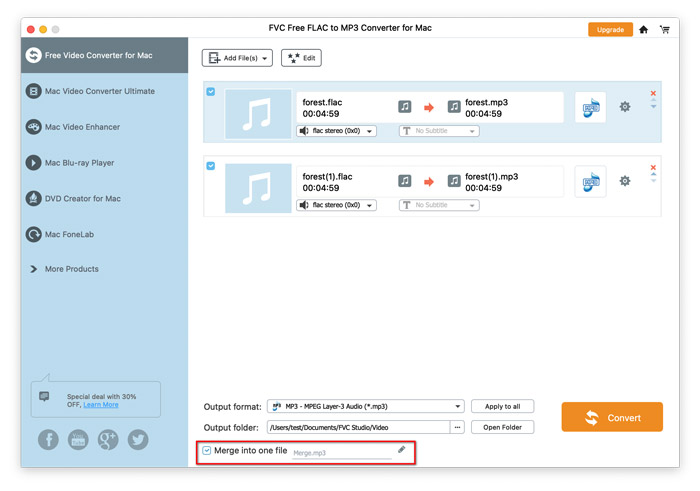Viewport: 700px width, 491px height.
Task: Click Open Folder button
Action: tap(503, 428)
